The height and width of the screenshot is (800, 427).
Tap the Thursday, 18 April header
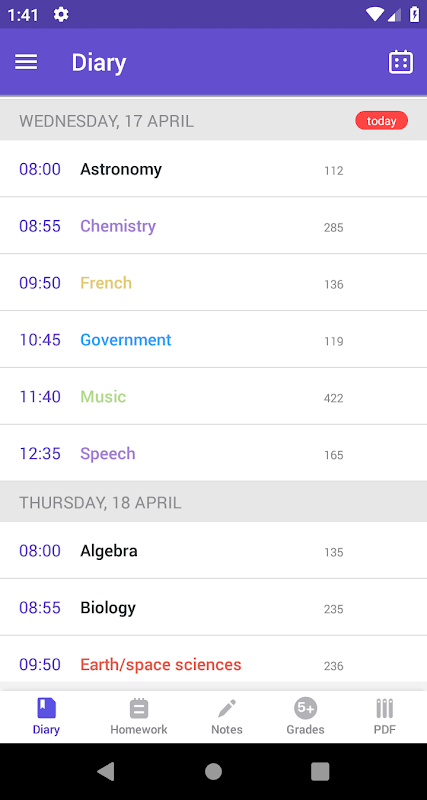[x=213, y=502]
